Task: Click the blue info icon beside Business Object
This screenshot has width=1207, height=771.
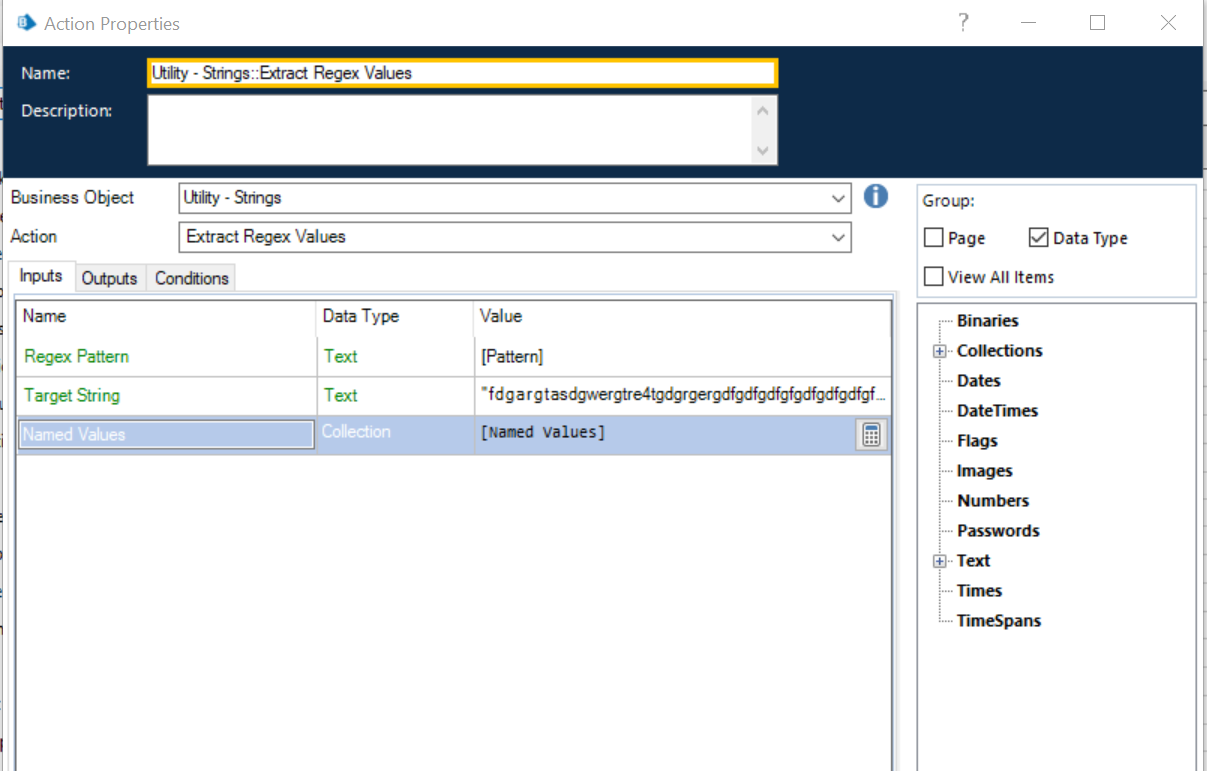Action: 875,196
